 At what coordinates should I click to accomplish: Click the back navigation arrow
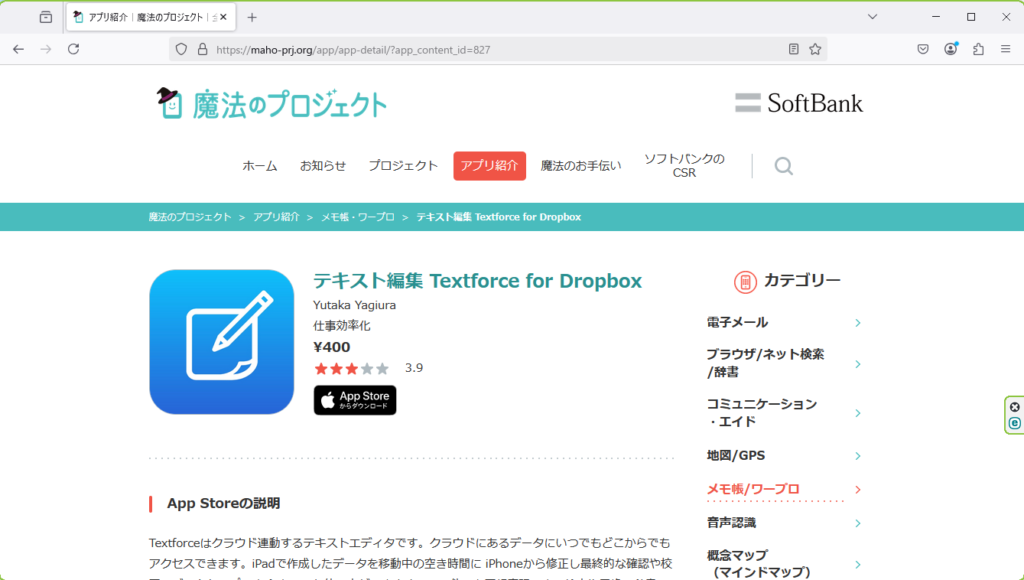point(18,49)
